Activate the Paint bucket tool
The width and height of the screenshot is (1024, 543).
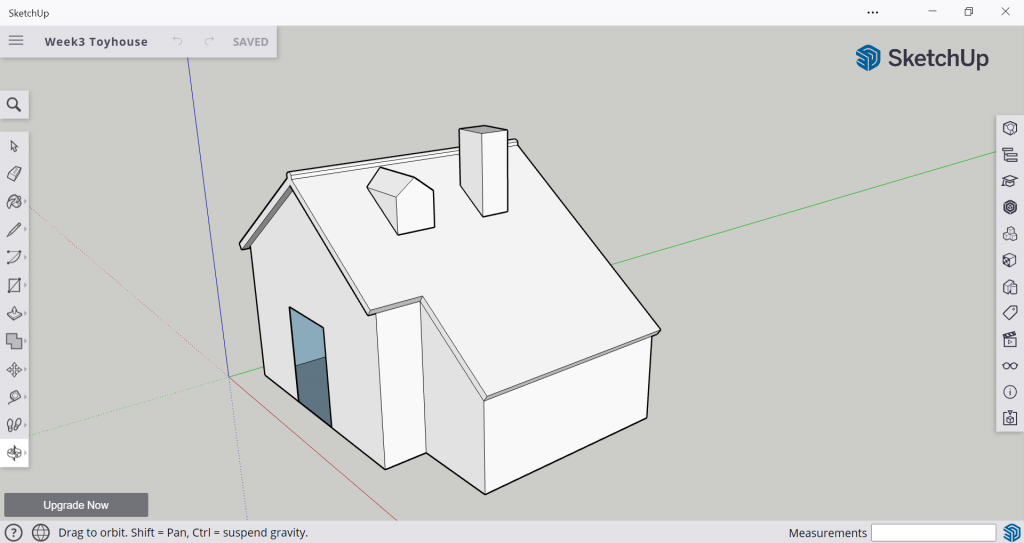pyautogui.click(x=14, y=201)
